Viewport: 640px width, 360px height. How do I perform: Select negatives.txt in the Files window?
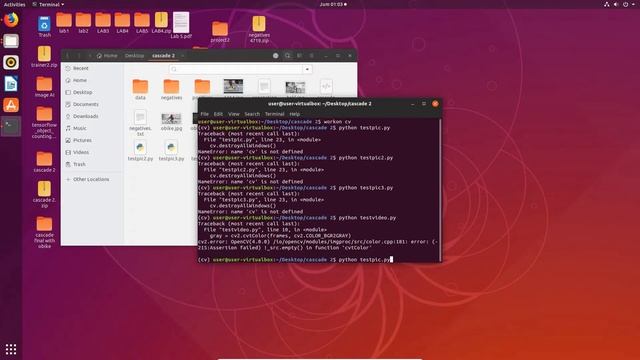[x=140, y=123]
